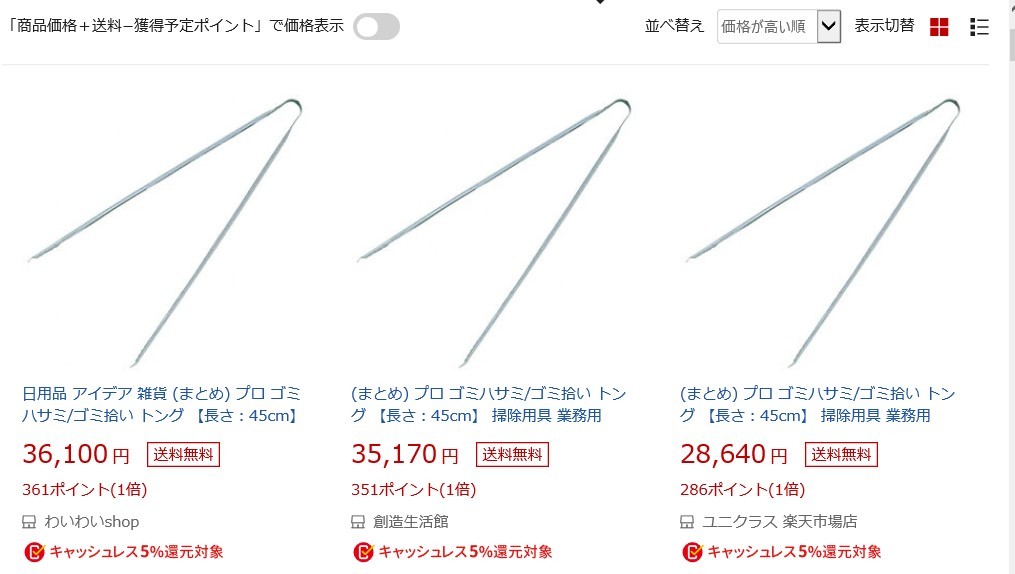Open 36,100円 tongs product title link
The image size is (1015, 574).
point(161,404)
